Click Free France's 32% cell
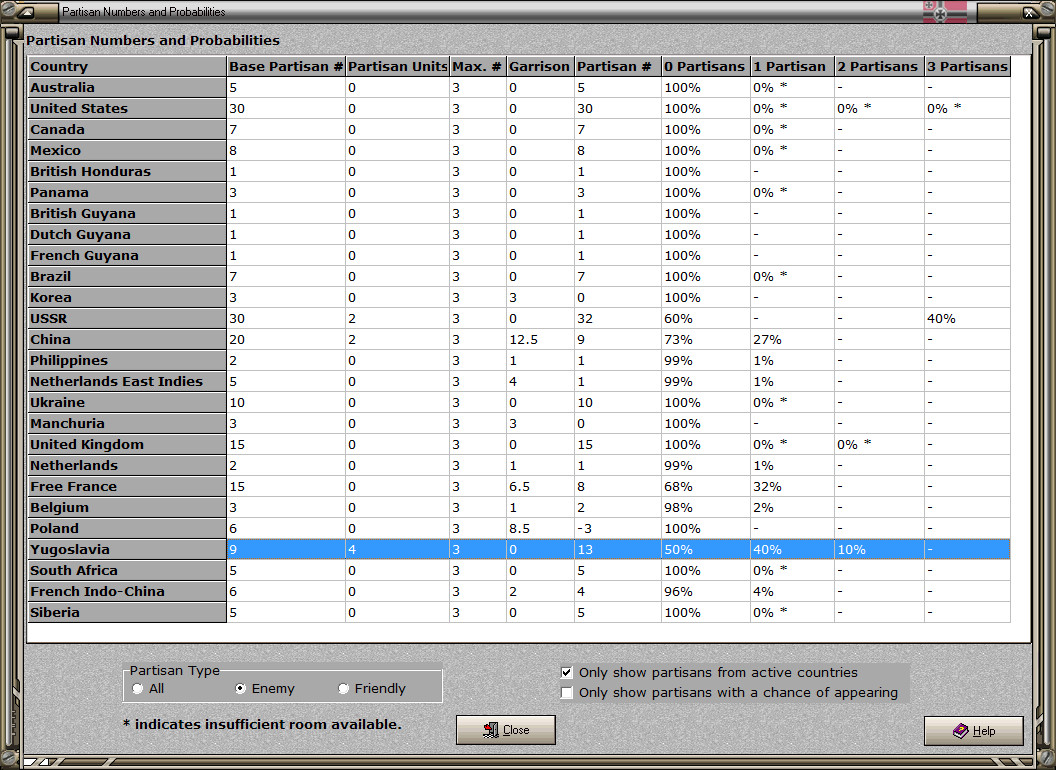Screen dimensions: 1056x770 [x=792, y=486]
